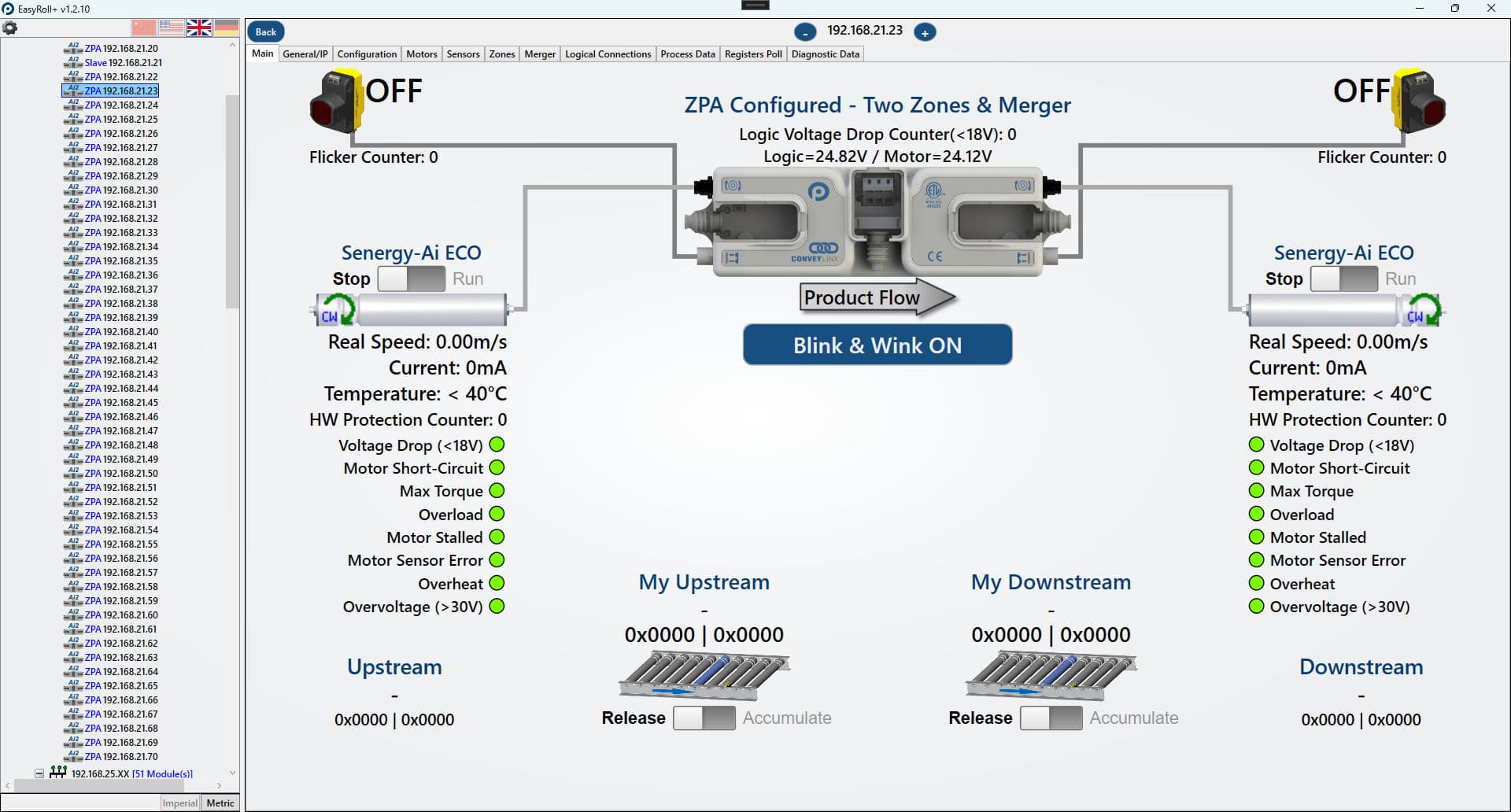The image size is (1511, 812).
Task: Click the right motor CW direction icon
Action: click(1423, 310)
